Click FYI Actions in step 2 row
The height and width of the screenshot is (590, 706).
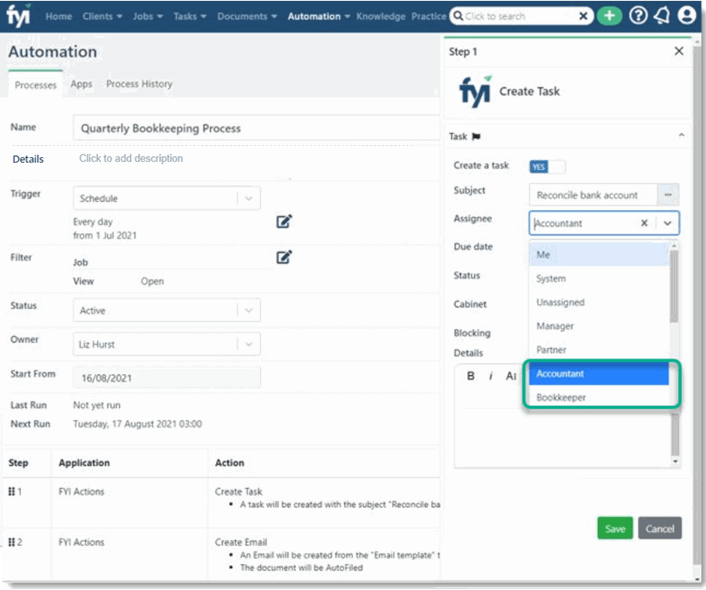pos(81,542)
